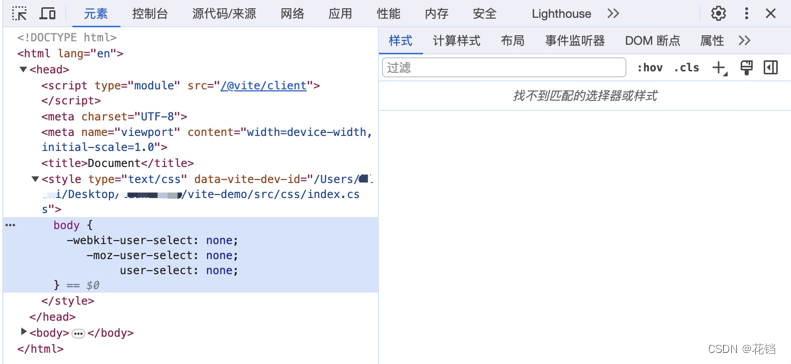Select the closing </style> tag line
The width and height of the screenshot is (791, 364).
pos(68,301)
